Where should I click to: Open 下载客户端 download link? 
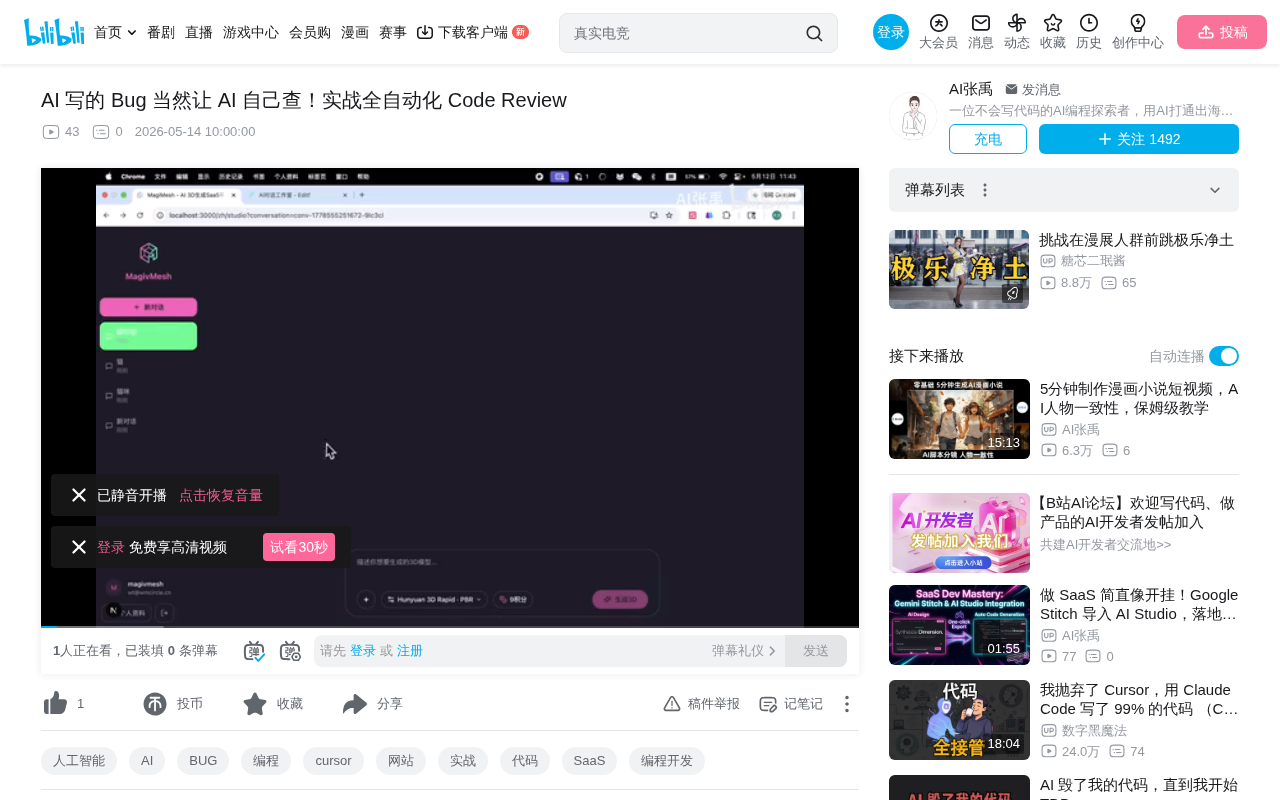point(472,32)
